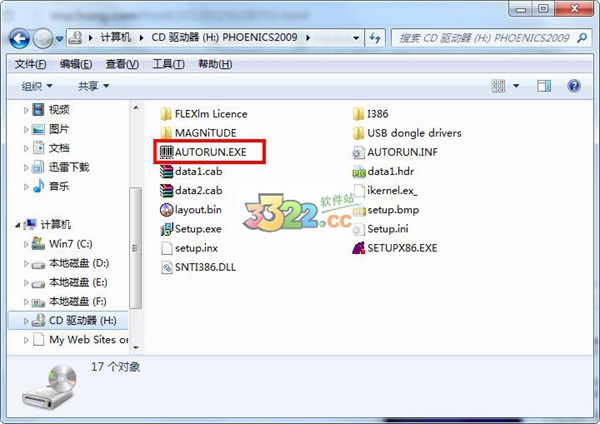Select the setup.bmp image icon

359,210
